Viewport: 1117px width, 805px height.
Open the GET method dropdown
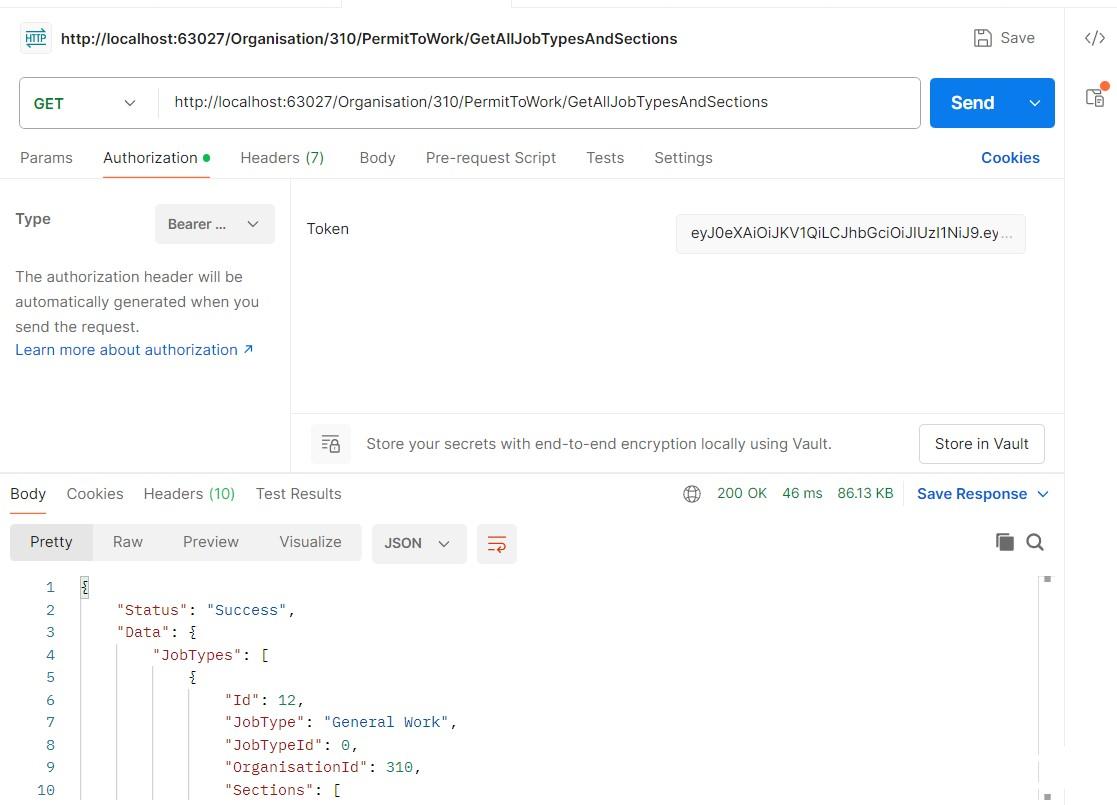[x=86, y=103]
